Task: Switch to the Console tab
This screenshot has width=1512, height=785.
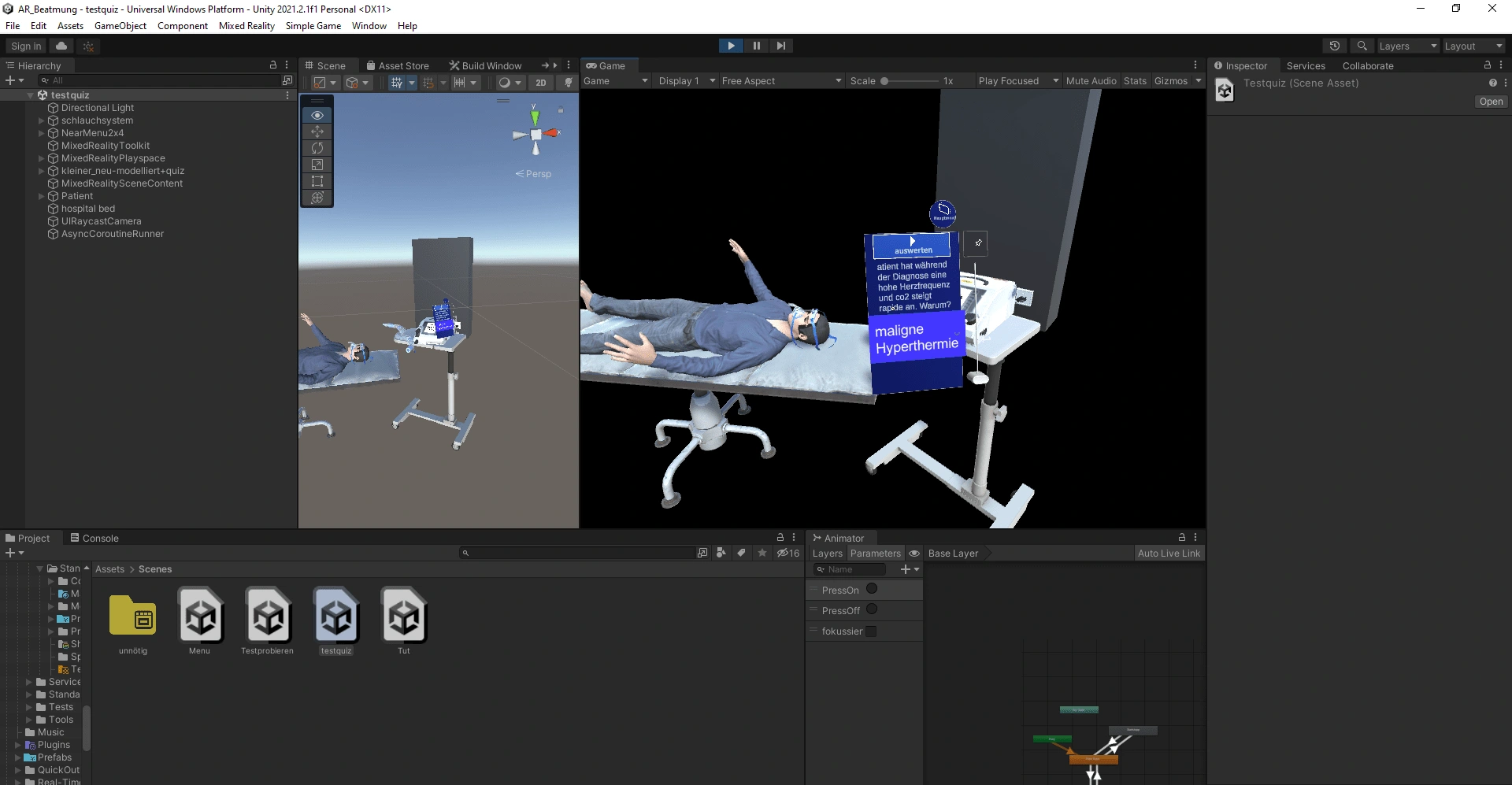Action: [x=94, y=538]
